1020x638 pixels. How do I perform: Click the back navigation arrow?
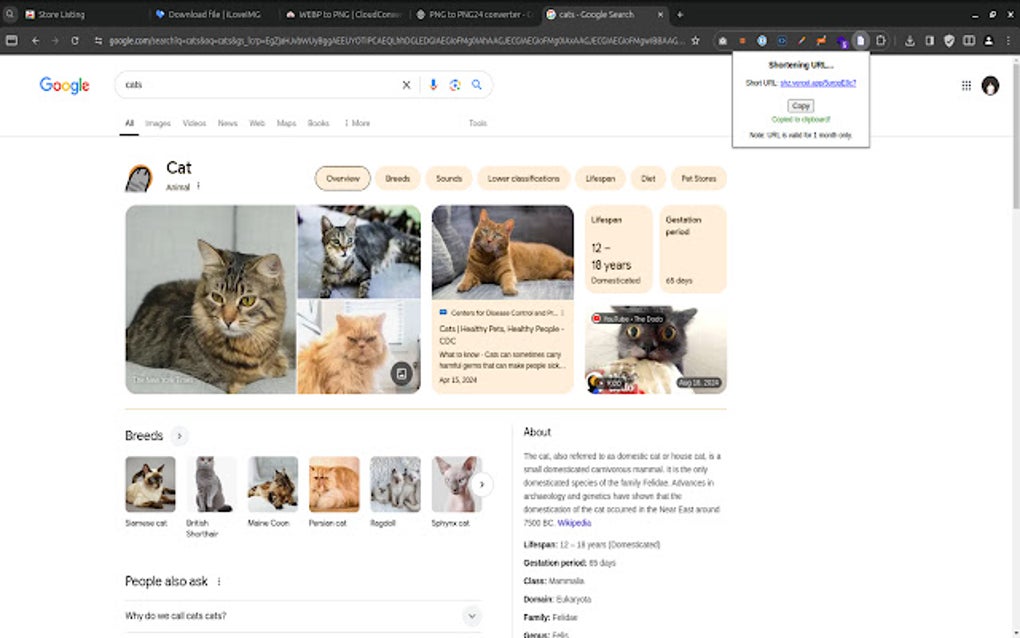point(34,41)
